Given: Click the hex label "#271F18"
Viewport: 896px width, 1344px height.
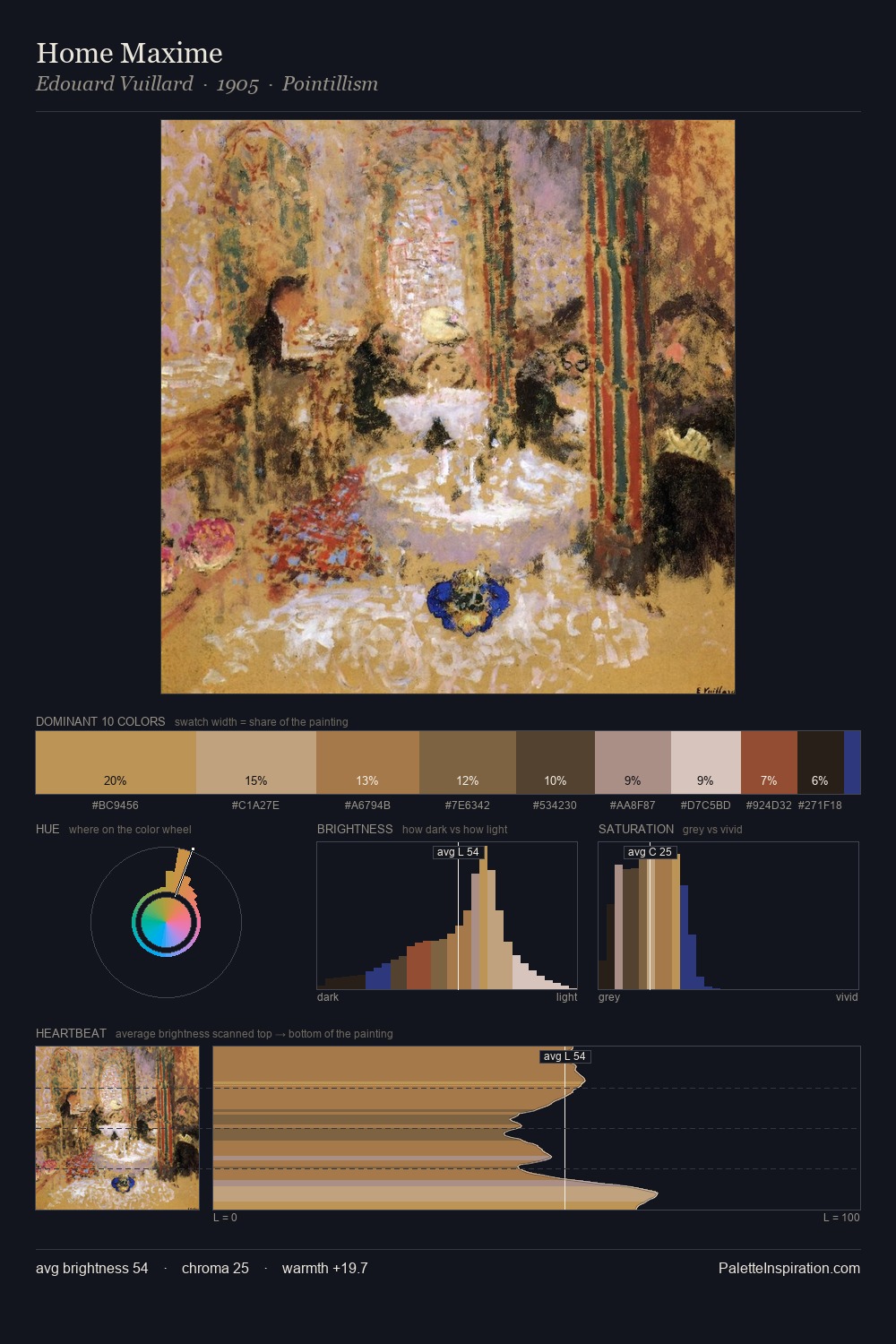Looking at the screenshot, I should pos(820,806).
